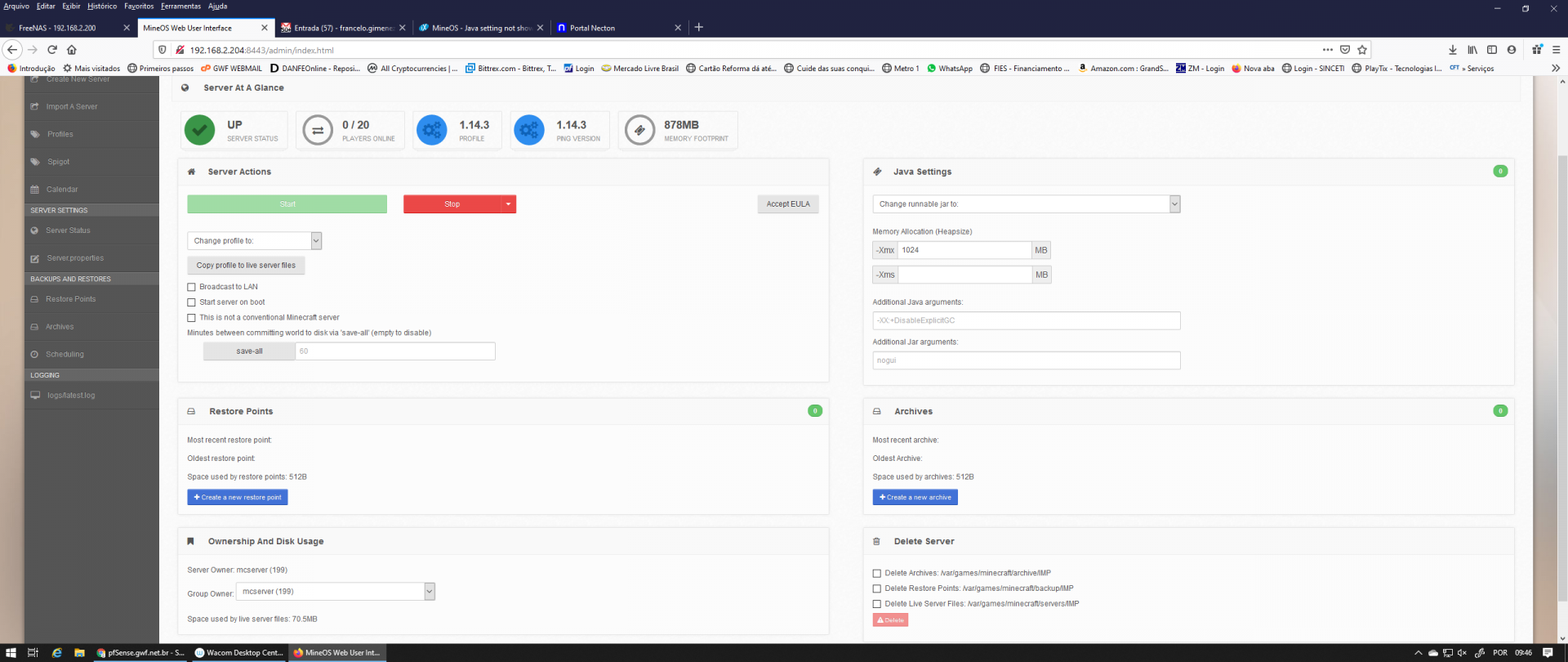Open page actions three-dots menu
The width and height of the screenshot is (1568, 662).
tap(1328, 50)
